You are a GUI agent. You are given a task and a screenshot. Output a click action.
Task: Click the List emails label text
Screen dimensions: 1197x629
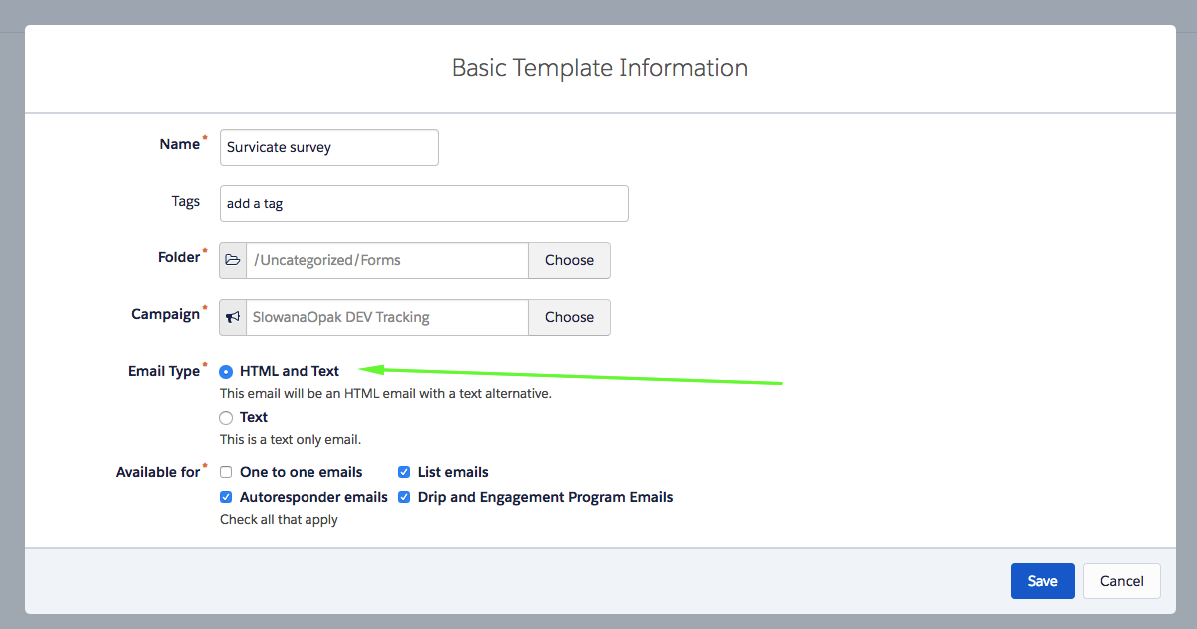pos(453,472)
